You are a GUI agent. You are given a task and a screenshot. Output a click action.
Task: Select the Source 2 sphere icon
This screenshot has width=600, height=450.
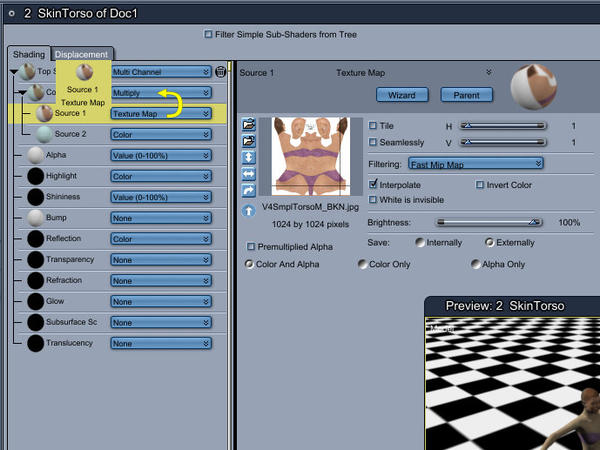[x=44, y=134]
